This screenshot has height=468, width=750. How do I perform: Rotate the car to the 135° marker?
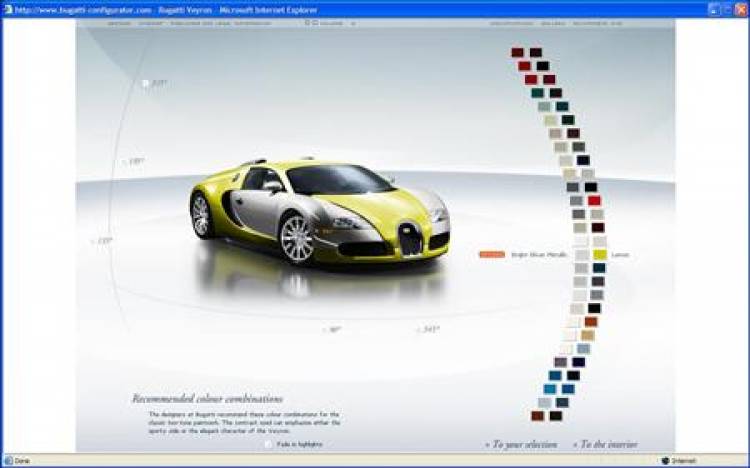[x=102, y=241]
